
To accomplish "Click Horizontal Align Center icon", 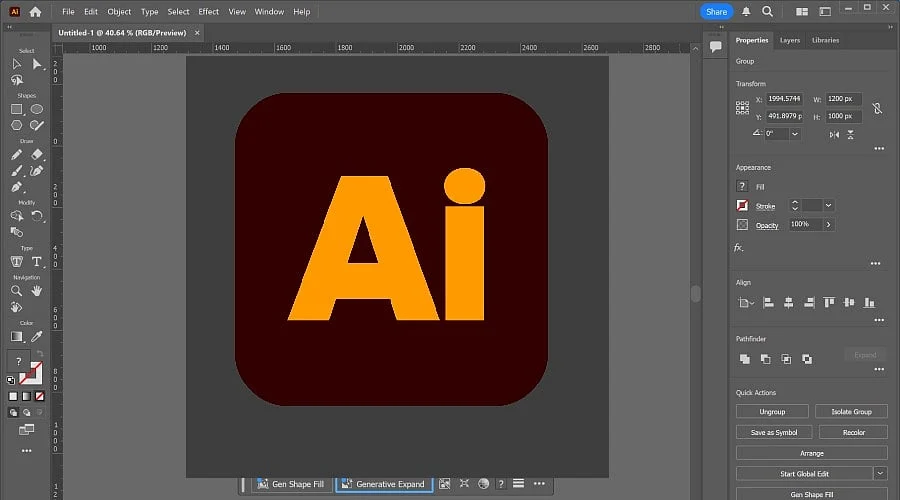I will coord(789,303).
